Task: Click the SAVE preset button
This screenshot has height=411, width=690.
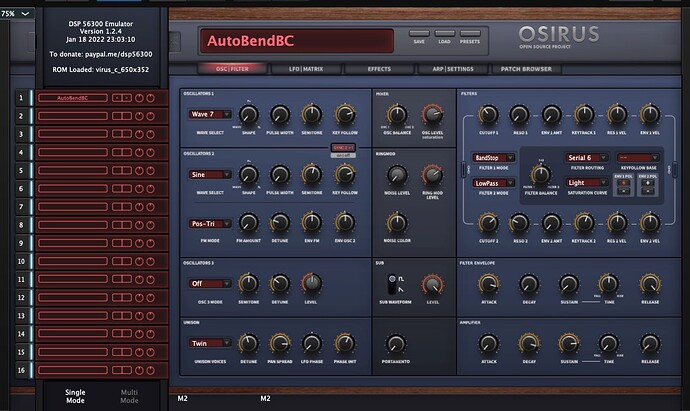Action: pyautogui.click(x=419, y=34)
